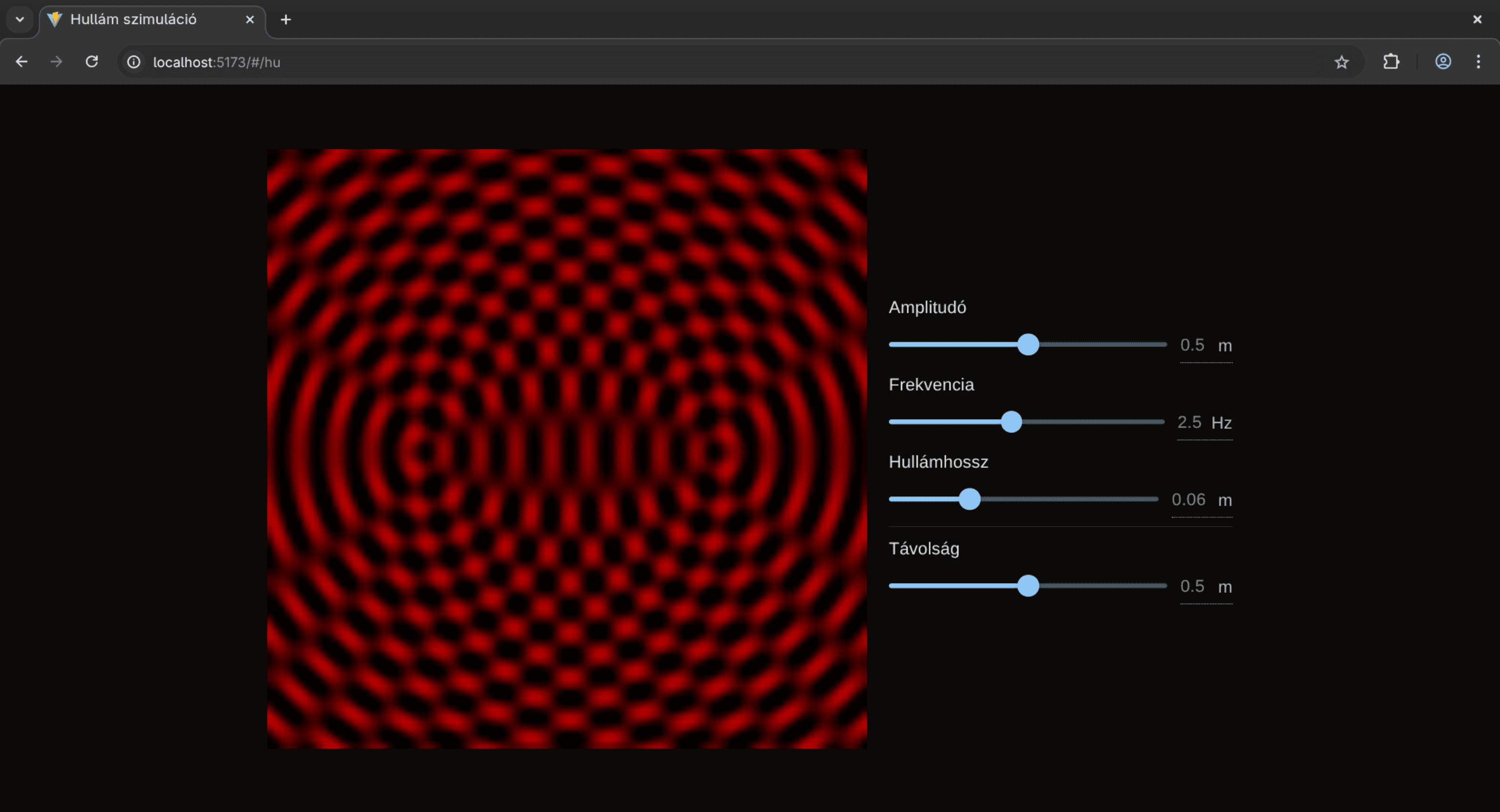This screenshot has width=1500, height=812.
Task: Click the Amplitudó slider handle
Action: pos(1028,345)
